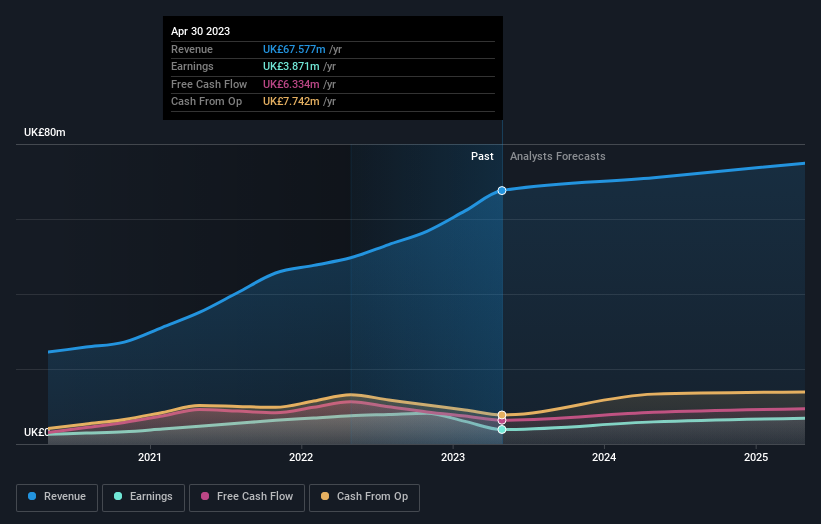This screenshot has width=821, height=524.
Task: Click the Cash From Op label in tooltip
Action: click(206, 102)
